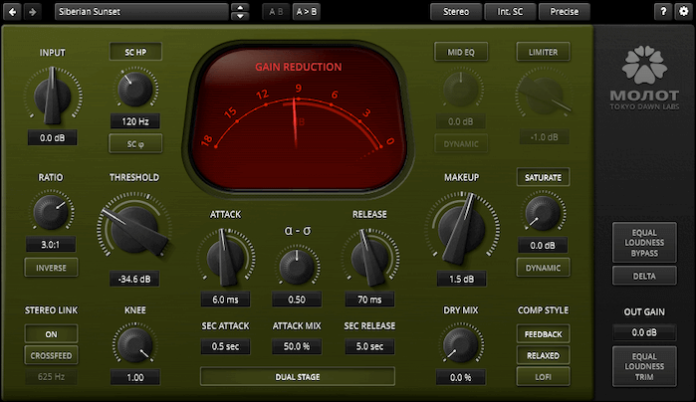Open the Stereo channel mode menu
The image size is (696, 402).
(456, 12)
